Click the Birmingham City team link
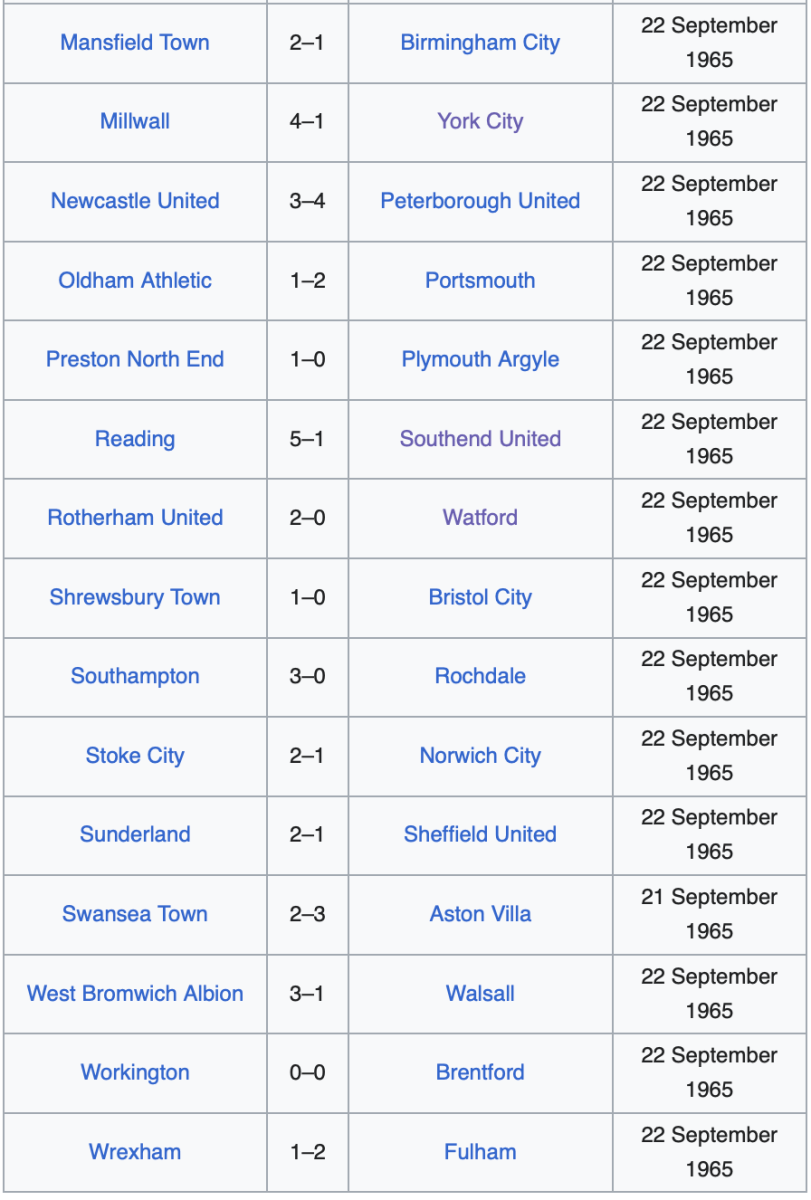Screen dimensions: 811x1200 [480, 43]
